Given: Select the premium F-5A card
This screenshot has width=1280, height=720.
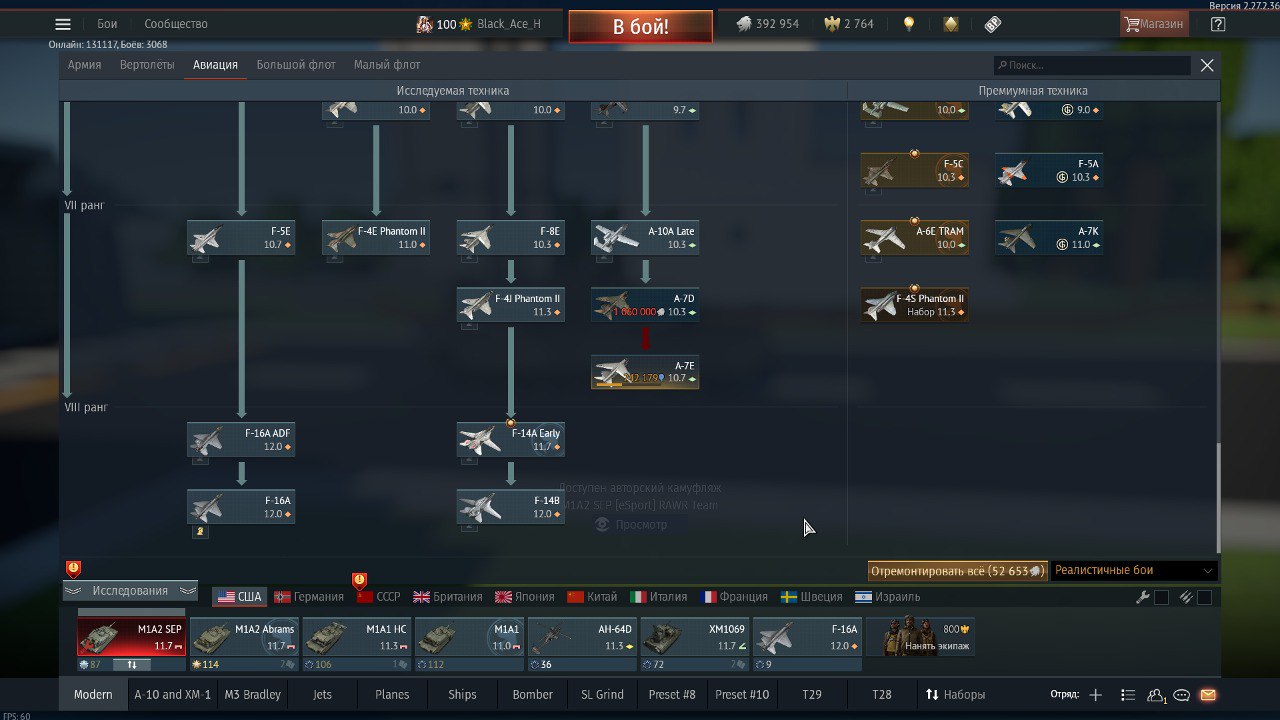Looking at the screenshot, I should [x=1049, y=170].
